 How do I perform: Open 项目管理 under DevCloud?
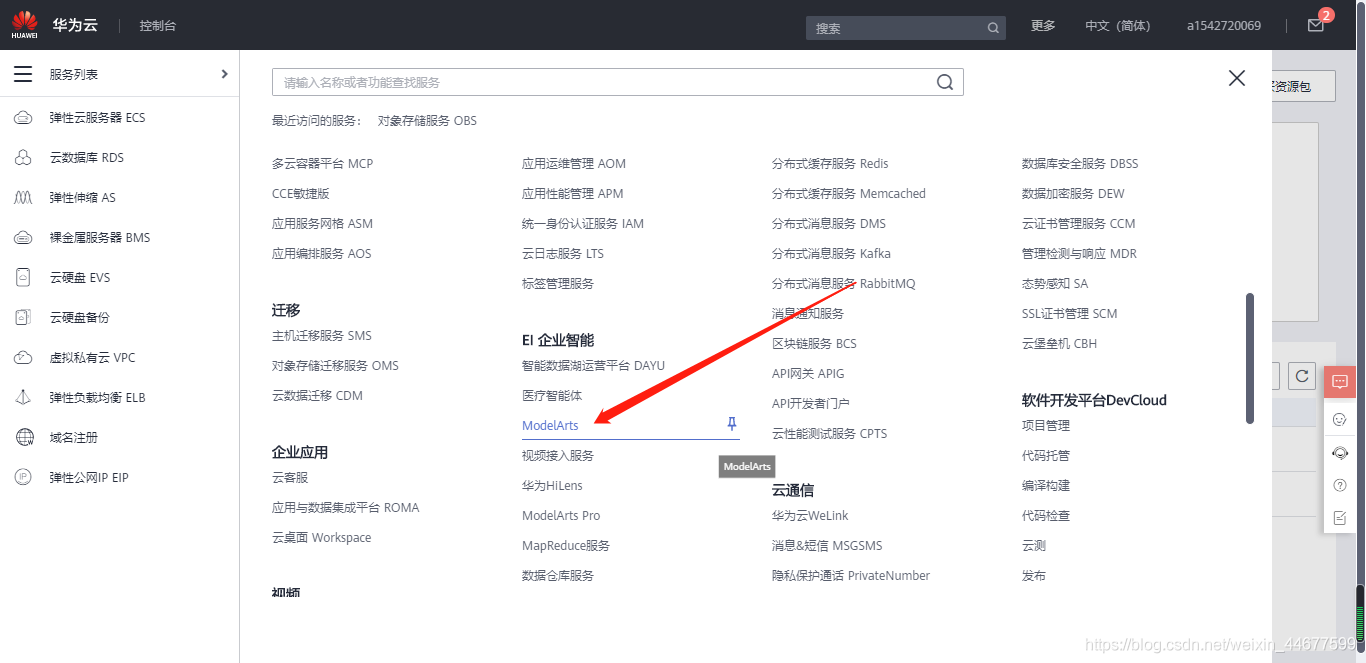pos(1046,426)
